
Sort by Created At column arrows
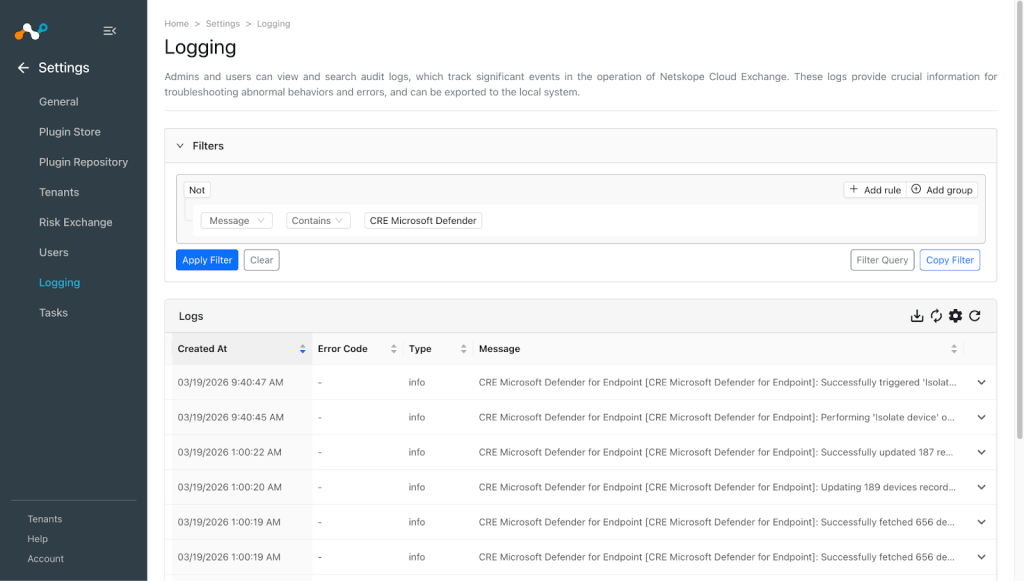tap(302, 349)
